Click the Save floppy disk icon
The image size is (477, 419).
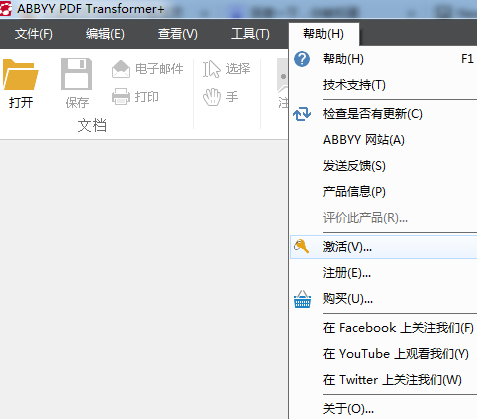[77, 74]
